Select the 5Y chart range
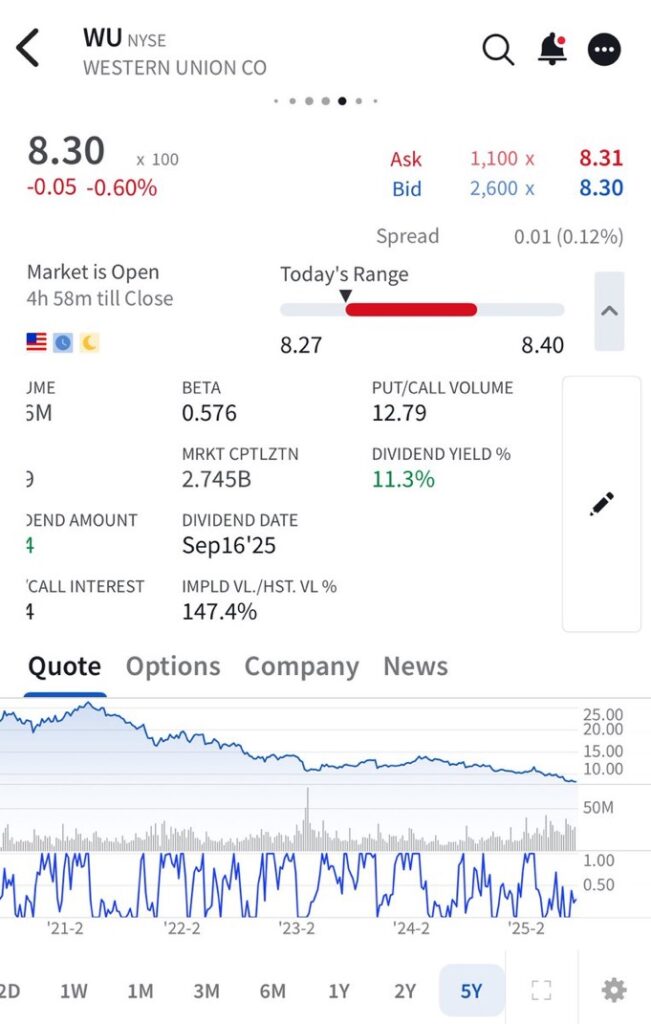The image size is (651, 1024). click(471, 991)
